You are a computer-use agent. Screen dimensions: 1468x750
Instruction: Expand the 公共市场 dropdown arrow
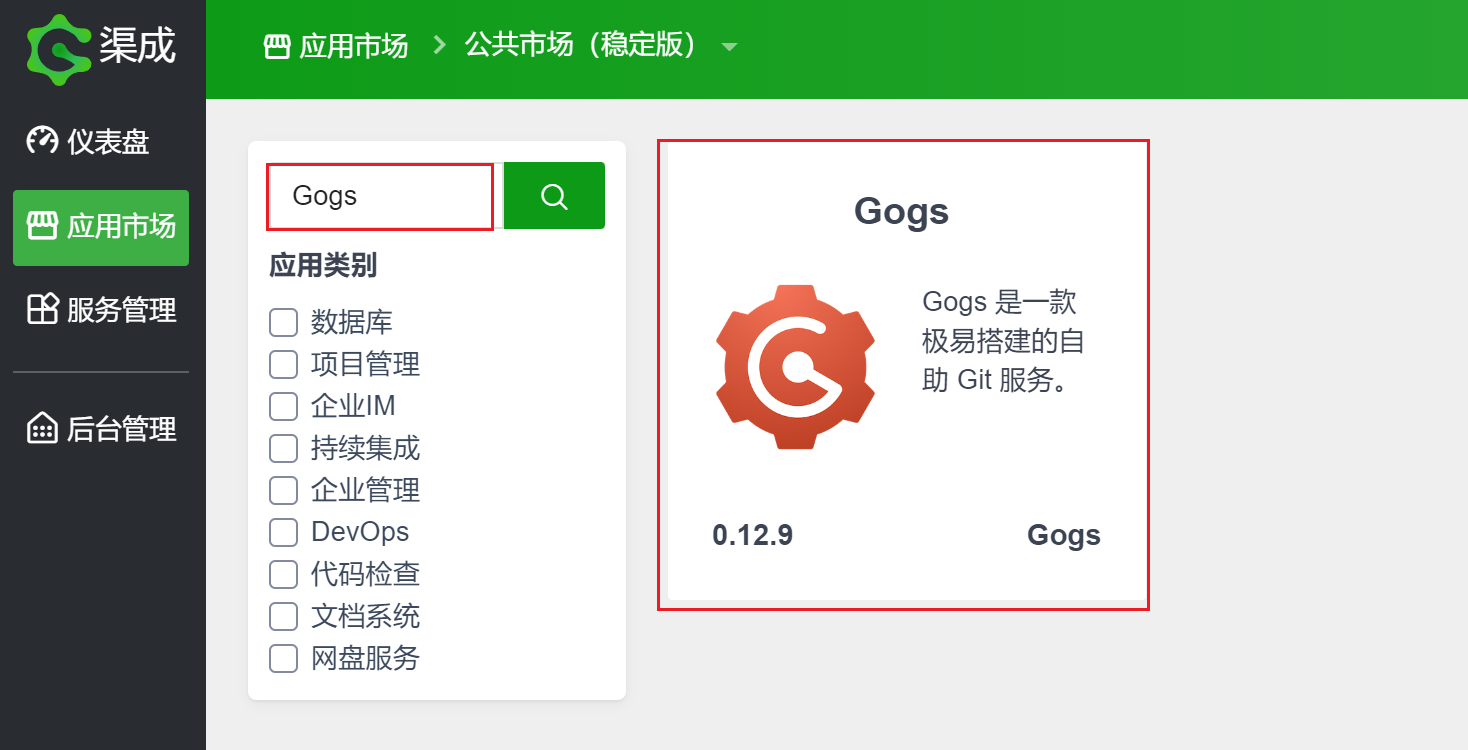coord(729,47)
